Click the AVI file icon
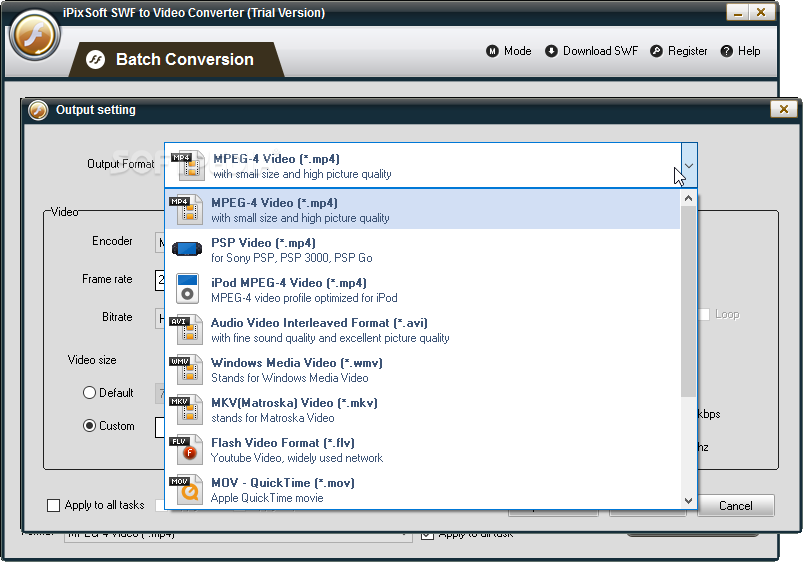803x562 pixels. (x=186, y=330)
